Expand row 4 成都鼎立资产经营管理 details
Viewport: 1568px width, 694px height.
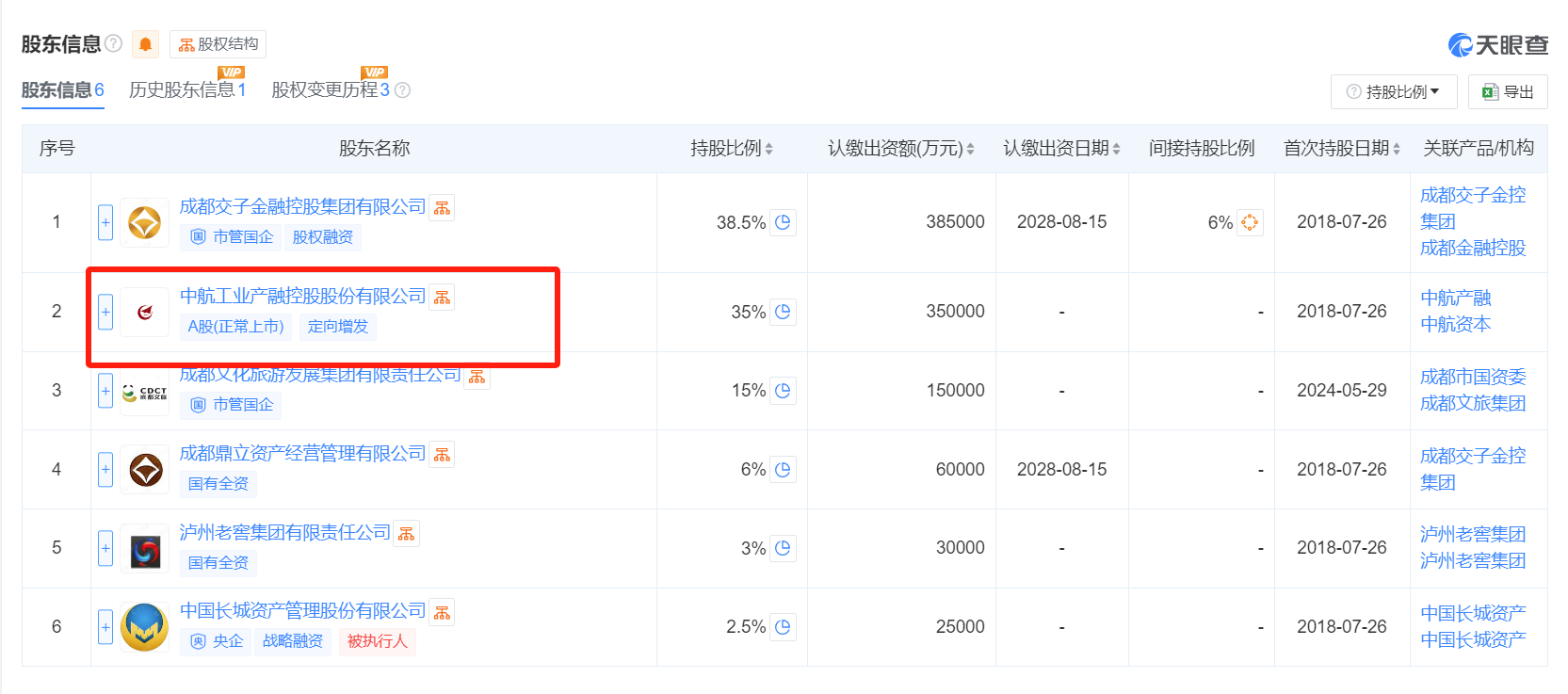point(105,470)
